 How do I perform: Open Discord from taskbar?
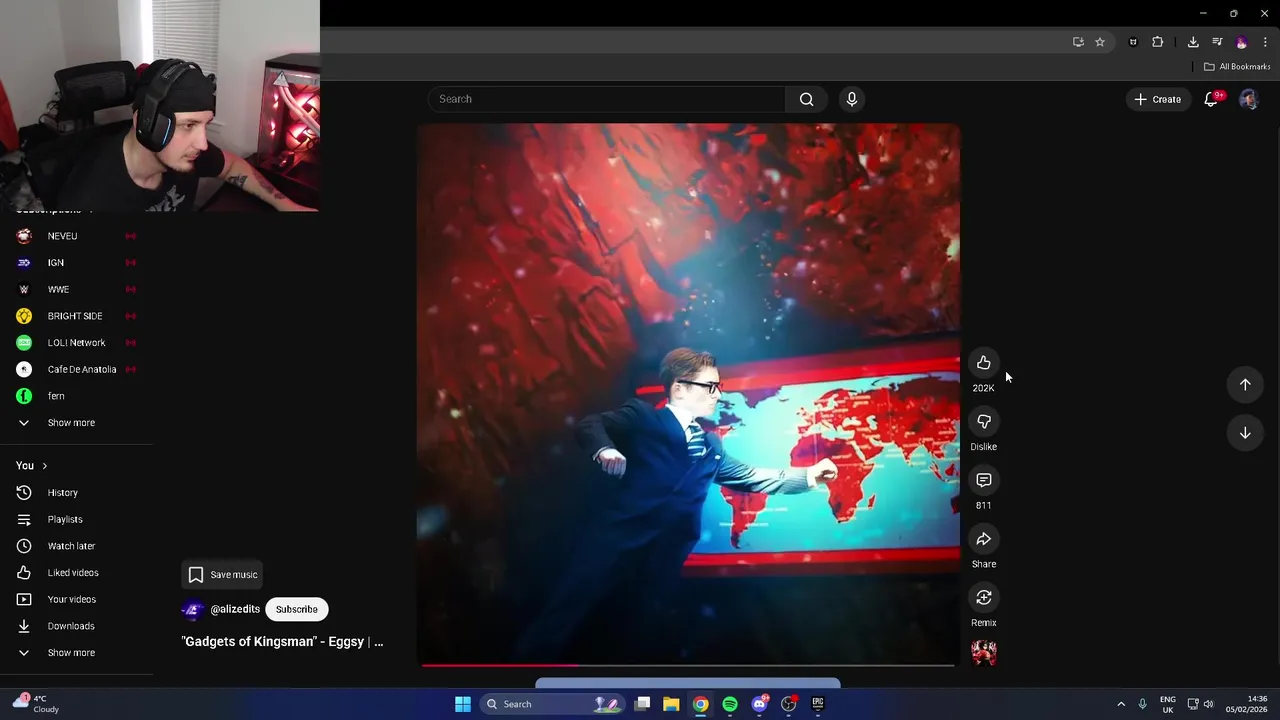(x=759, y=704)
